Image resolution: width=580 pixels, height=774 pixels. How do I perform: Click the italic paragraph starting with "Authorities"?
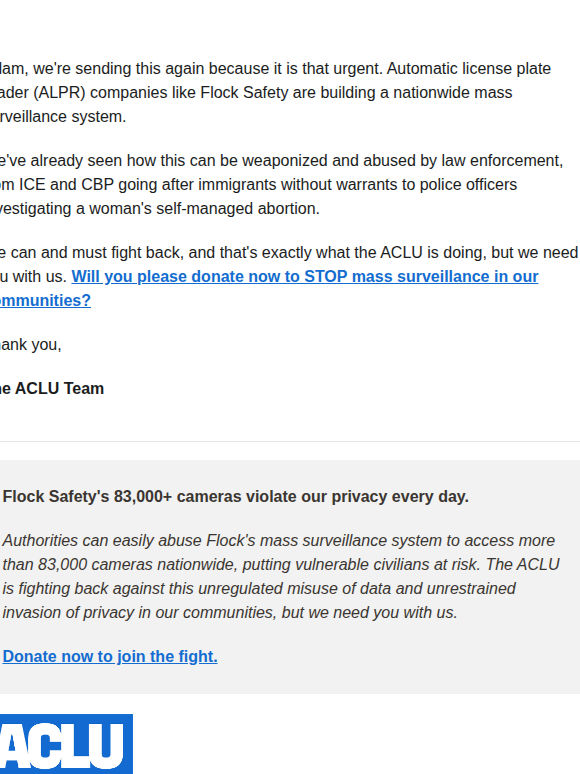[281, 577]
